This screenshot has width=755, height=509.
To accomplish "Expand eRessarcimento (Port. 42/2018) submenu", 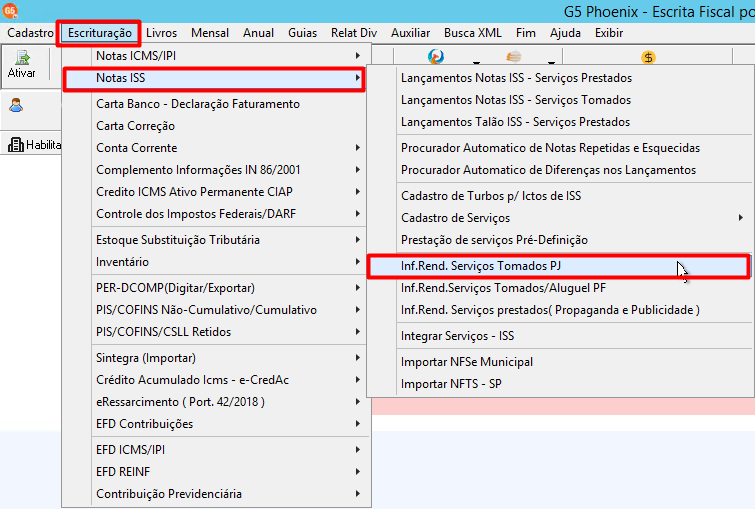I will pyautogui.click(x=216, y=402).
